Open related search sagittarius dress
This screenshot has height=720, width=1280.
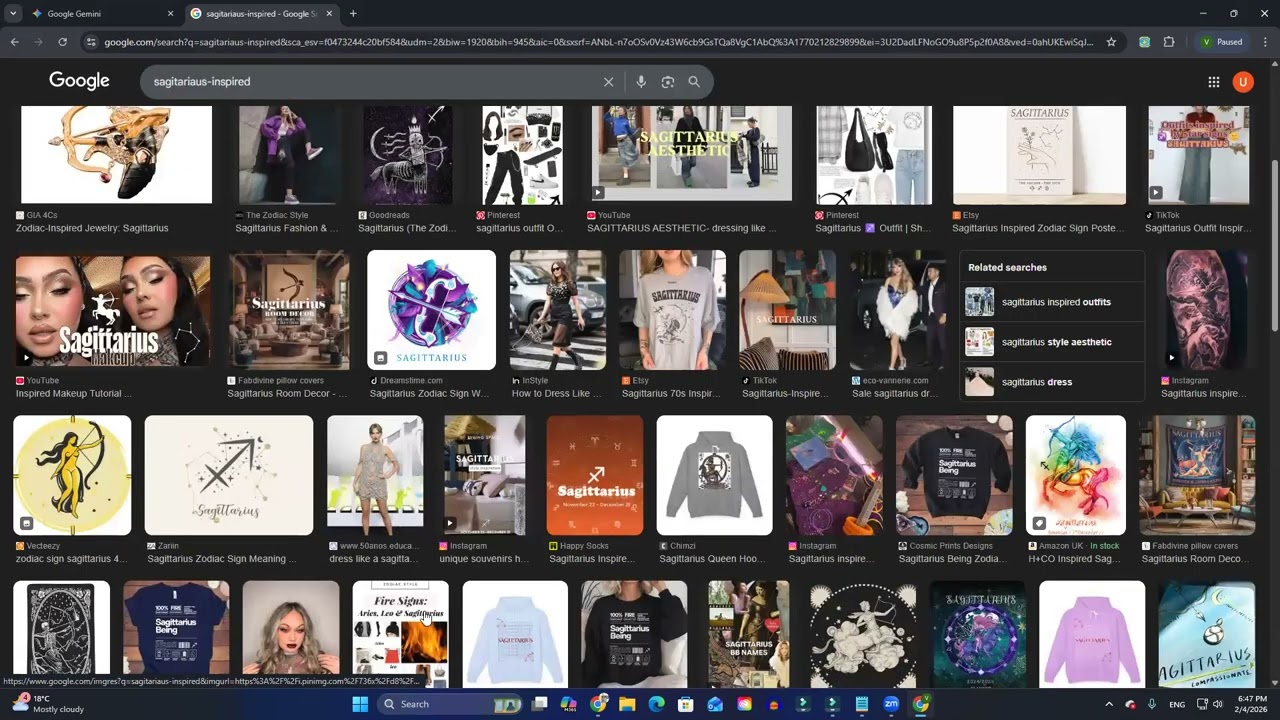pos(1052,382)
